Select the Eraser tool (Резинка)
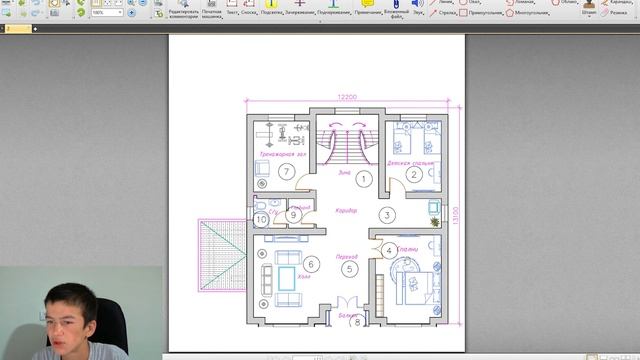 tap(613, 13)
